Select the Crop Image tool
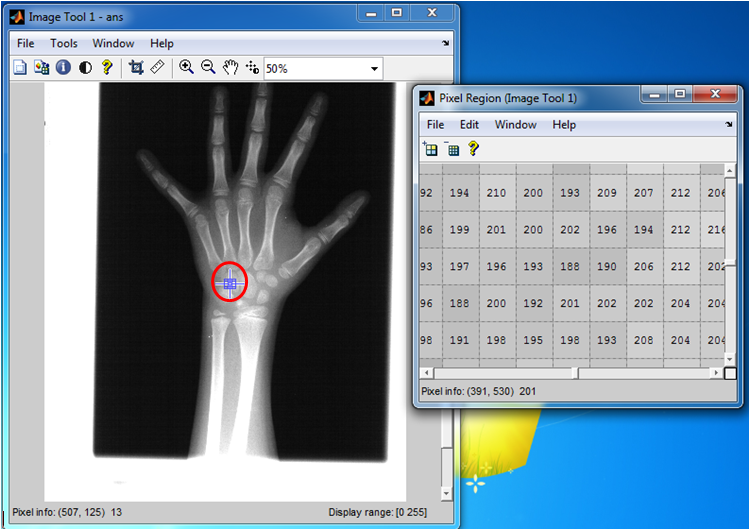 point(136,67)
